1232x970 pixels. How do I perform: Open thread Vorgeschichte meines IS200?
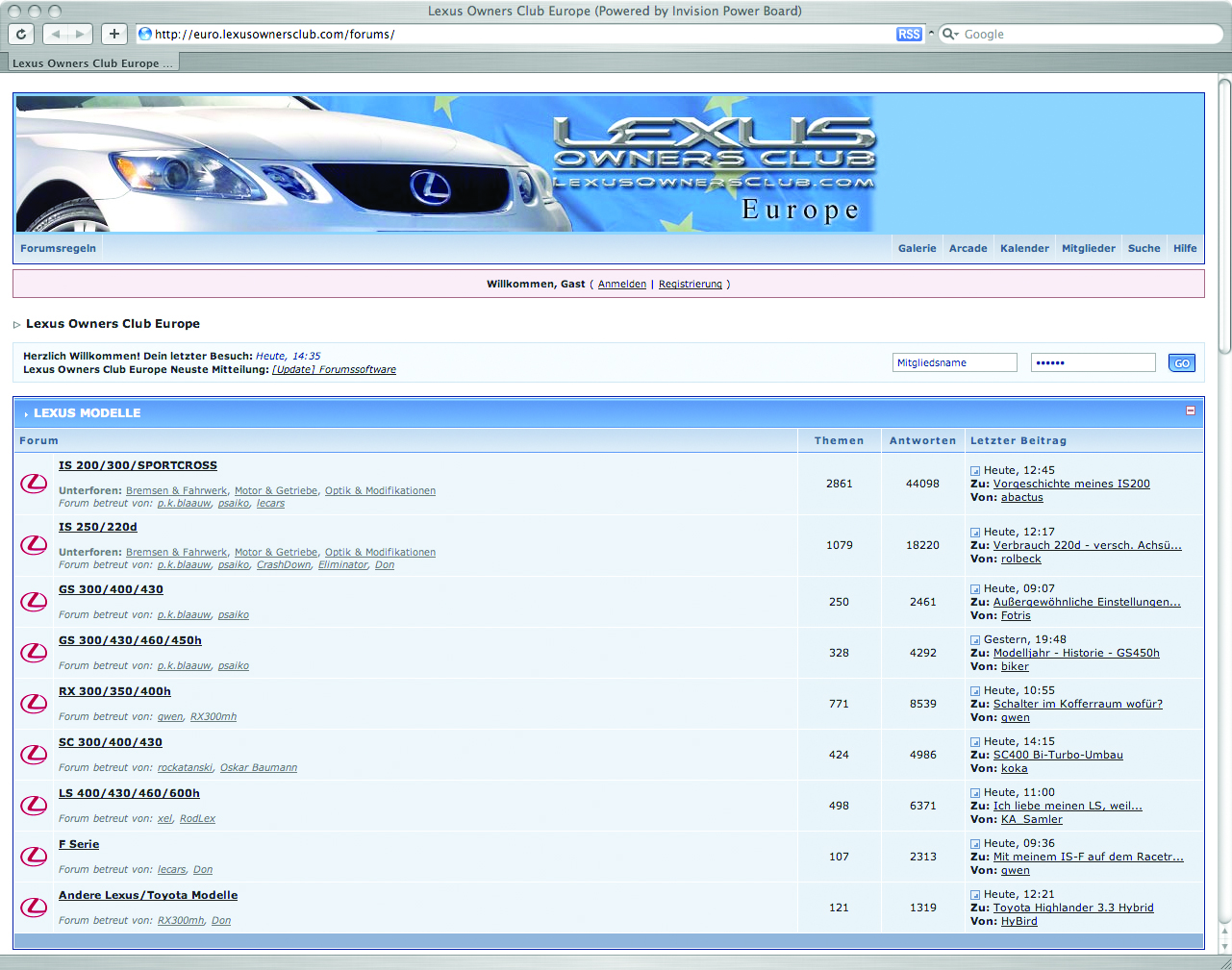(1071, 485)
